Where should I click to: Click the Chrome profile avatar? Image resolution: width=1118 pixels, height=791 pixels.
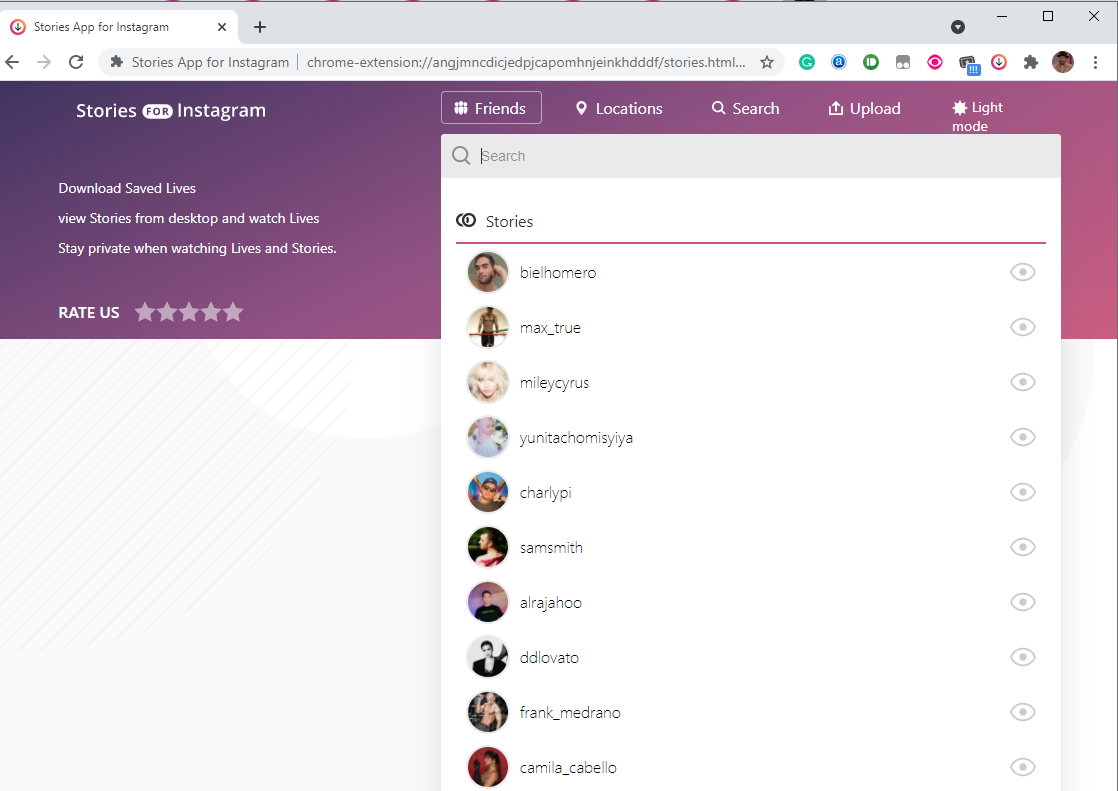(x=1063, y=62)
